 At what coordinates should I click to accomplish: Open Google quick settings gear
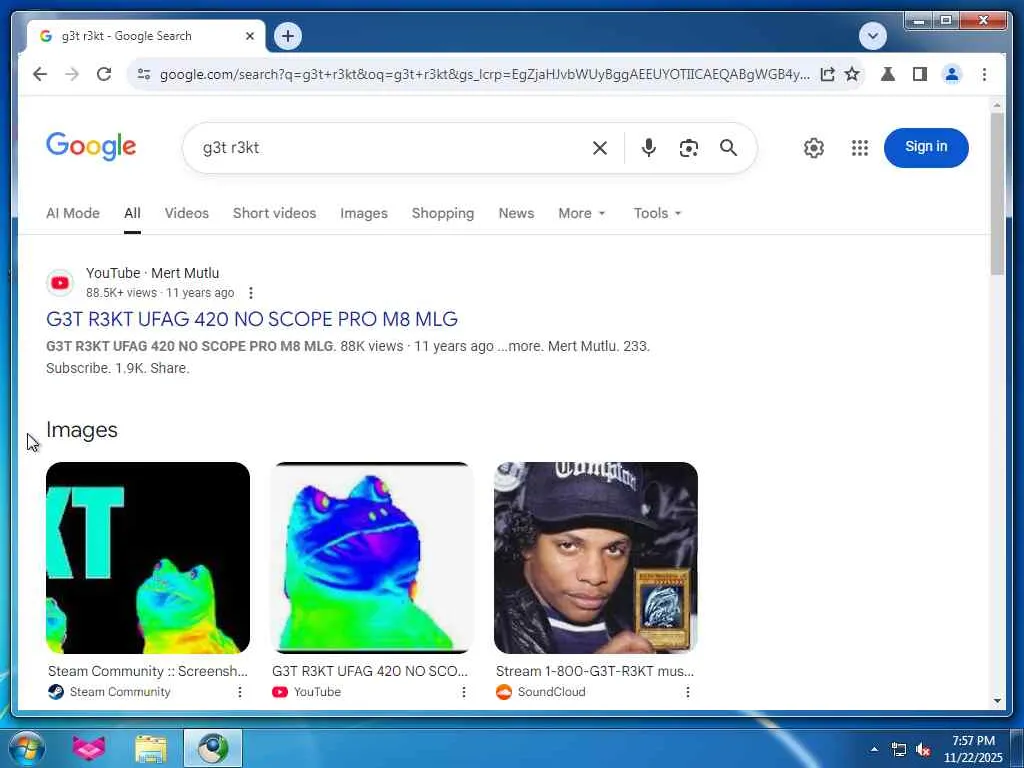(x=814, y=148)
